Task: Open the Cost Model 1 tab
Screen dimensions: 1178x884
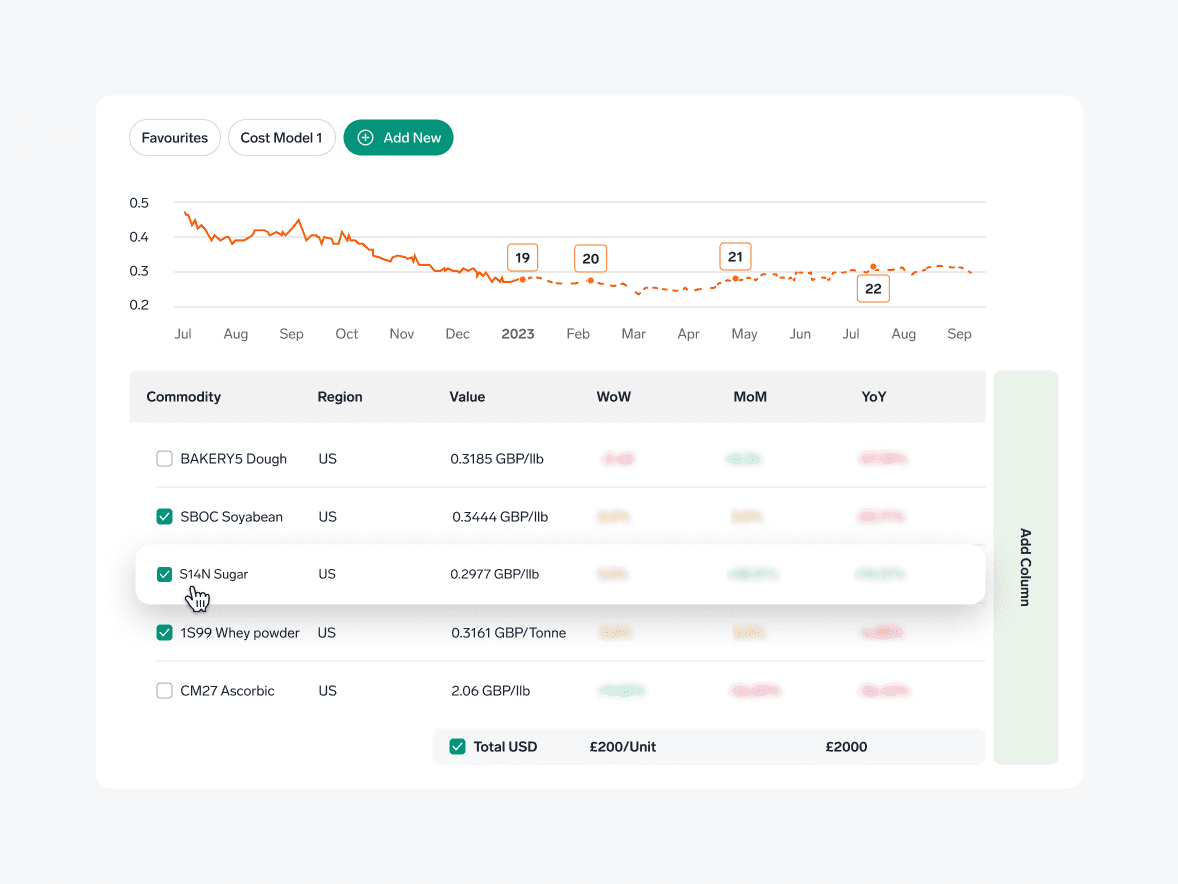Action: pos(281,137)
